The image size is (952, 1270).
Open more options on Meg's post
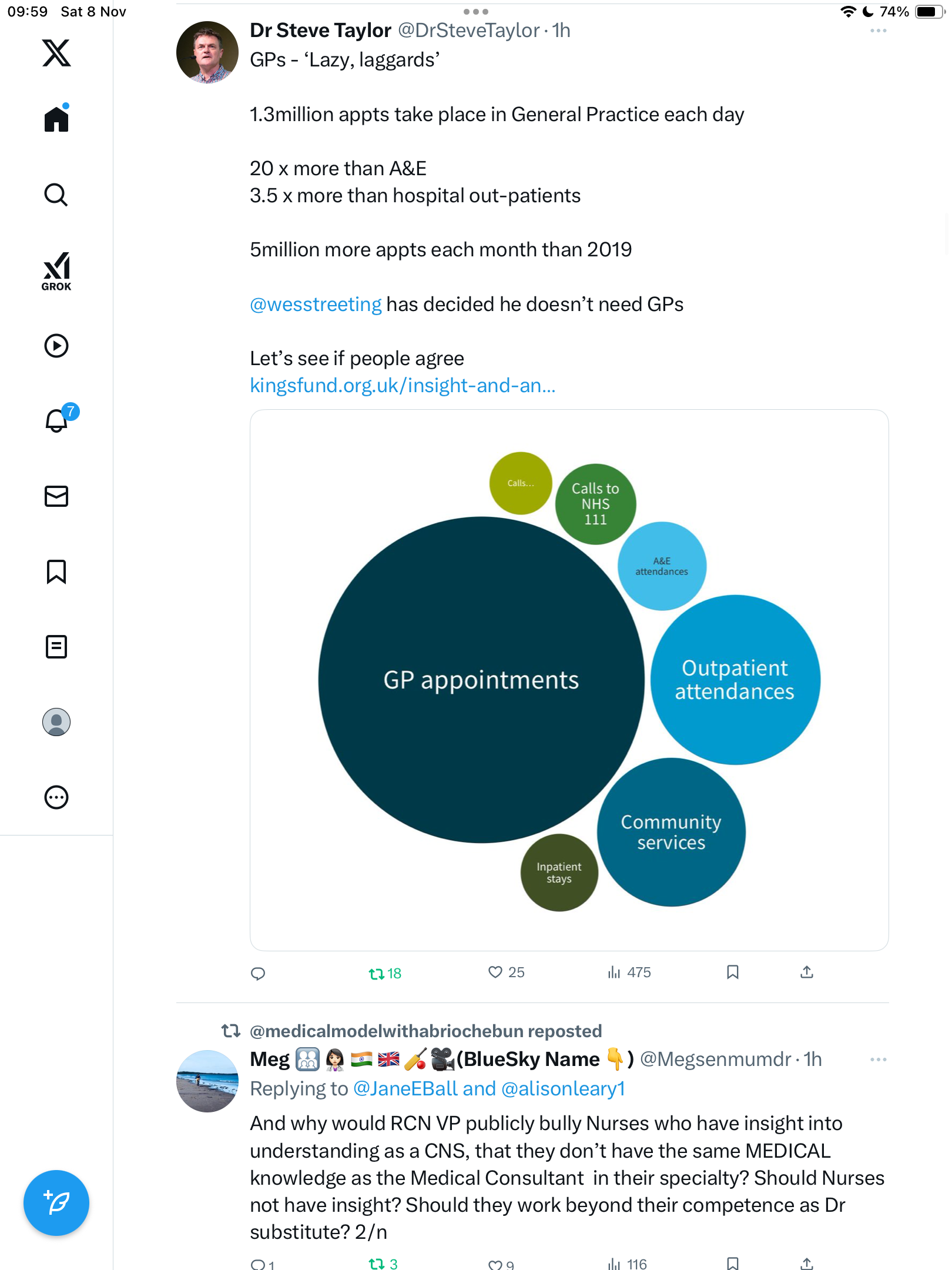pos(878,1060)
